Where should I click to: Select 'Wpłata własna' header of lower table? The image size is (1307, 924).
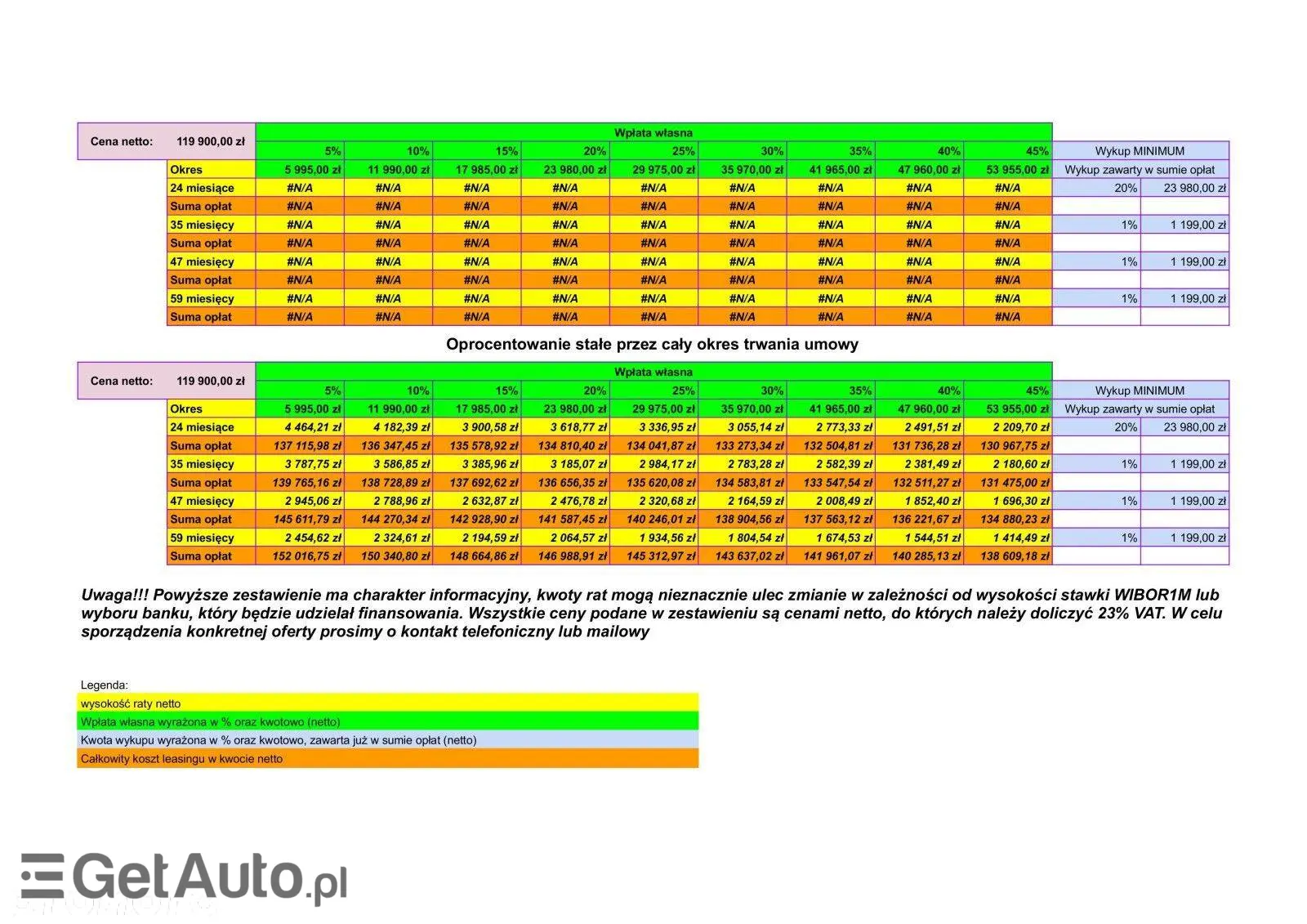click(x=653, y=373)
